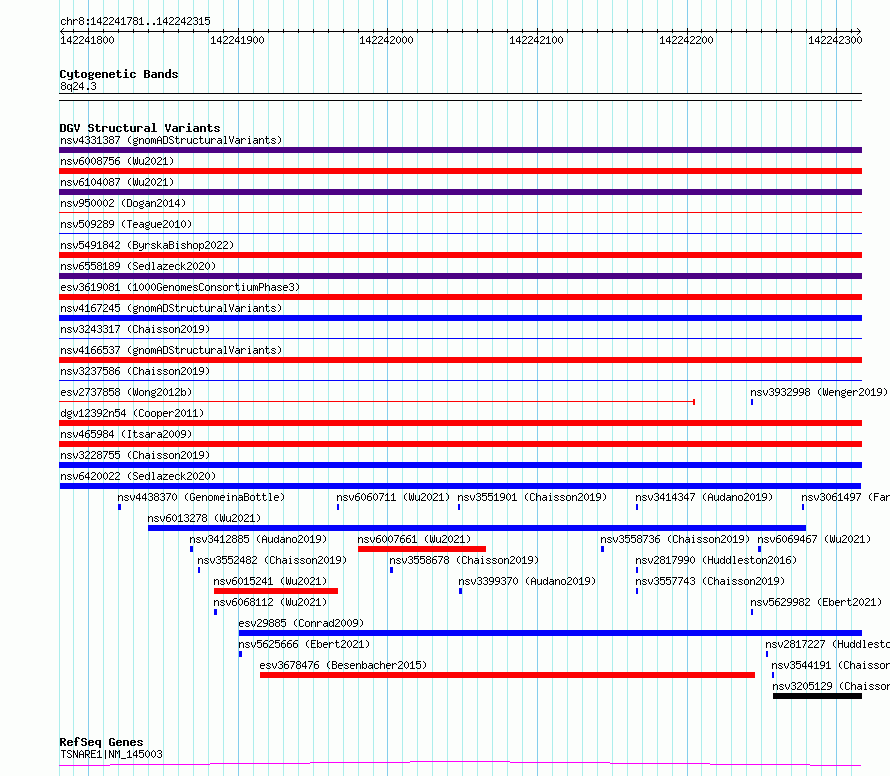Select the nsv5629982 (Ebert2021) label

pyautogui.click(x=816, y=602)
